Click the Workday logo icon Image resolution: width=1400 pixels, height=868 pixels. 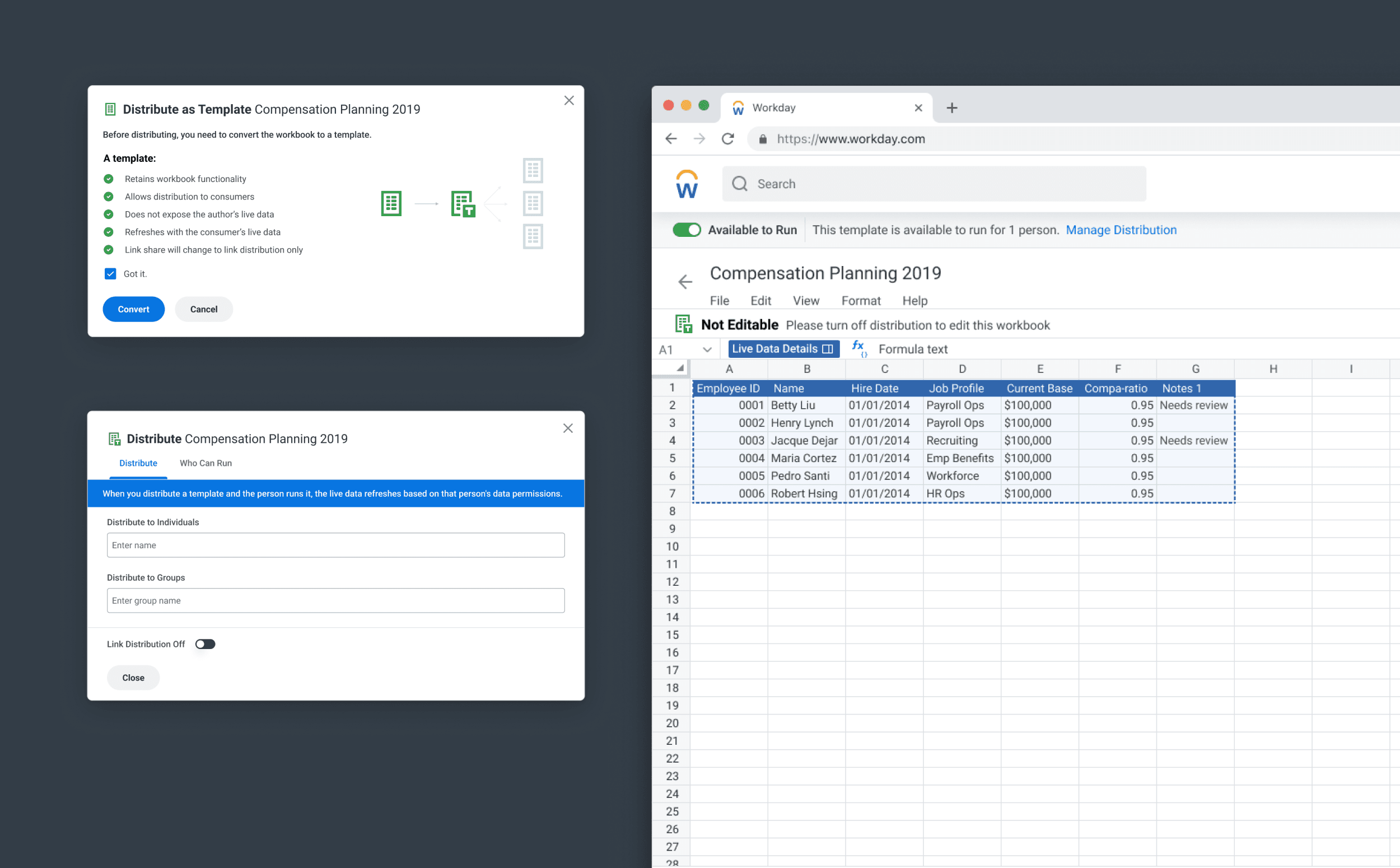(687, 184)
